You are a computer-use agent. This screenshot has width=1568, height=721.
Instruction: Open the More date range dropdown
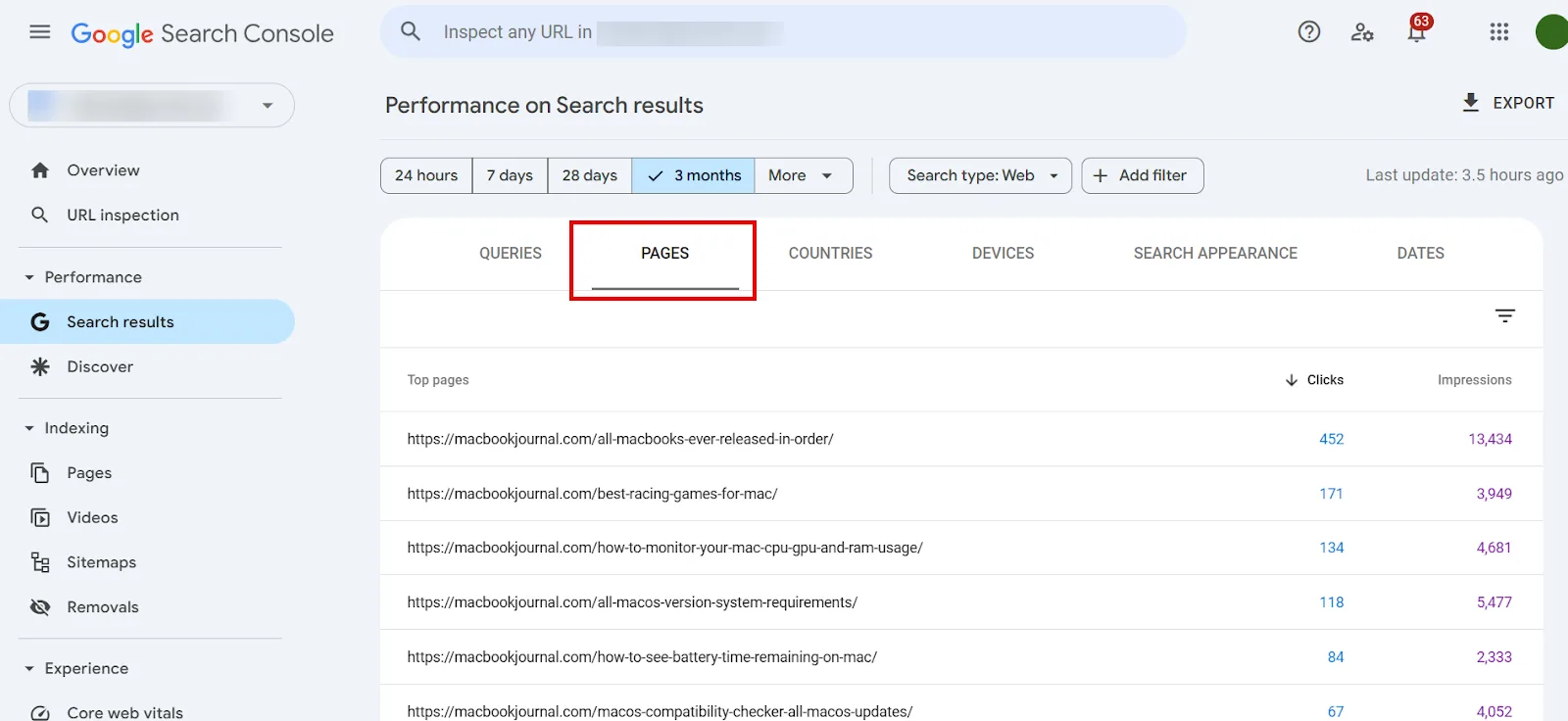[804, 175]
